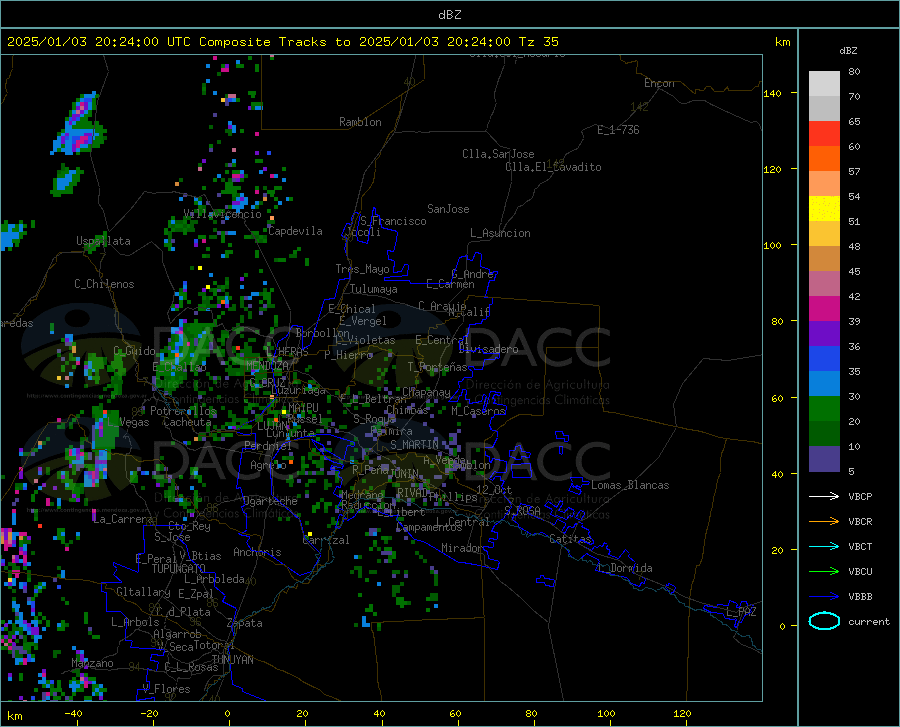Click the white VBCP arrow in legend
900x727 pixels.
coord(824,496)
